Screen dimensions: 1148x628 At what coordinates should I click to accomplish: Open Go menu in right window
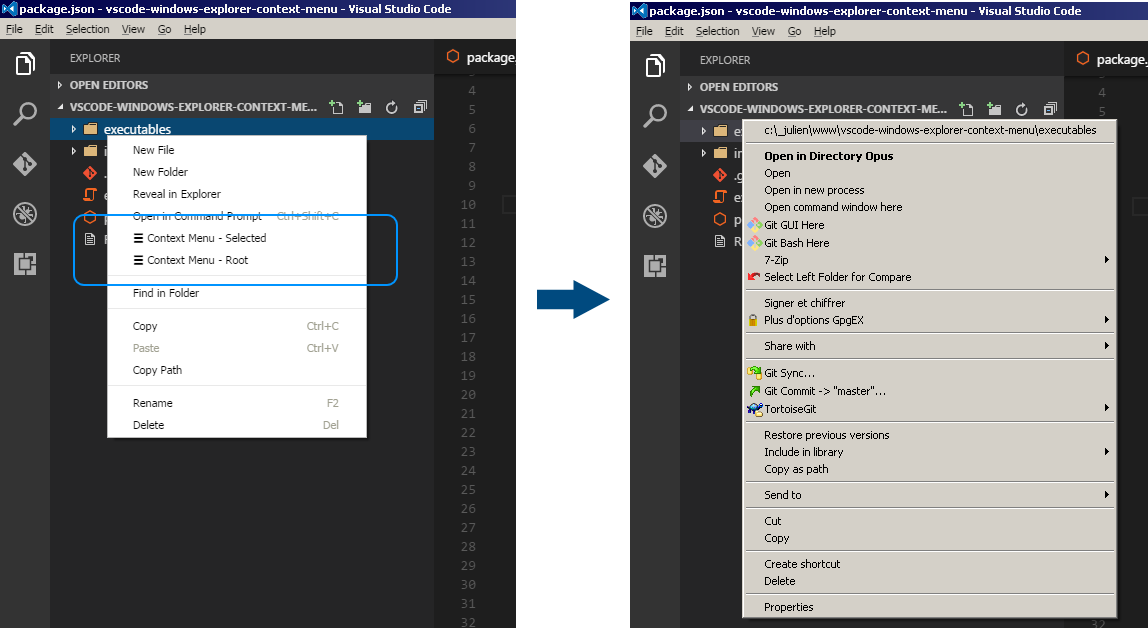[794, 31]
